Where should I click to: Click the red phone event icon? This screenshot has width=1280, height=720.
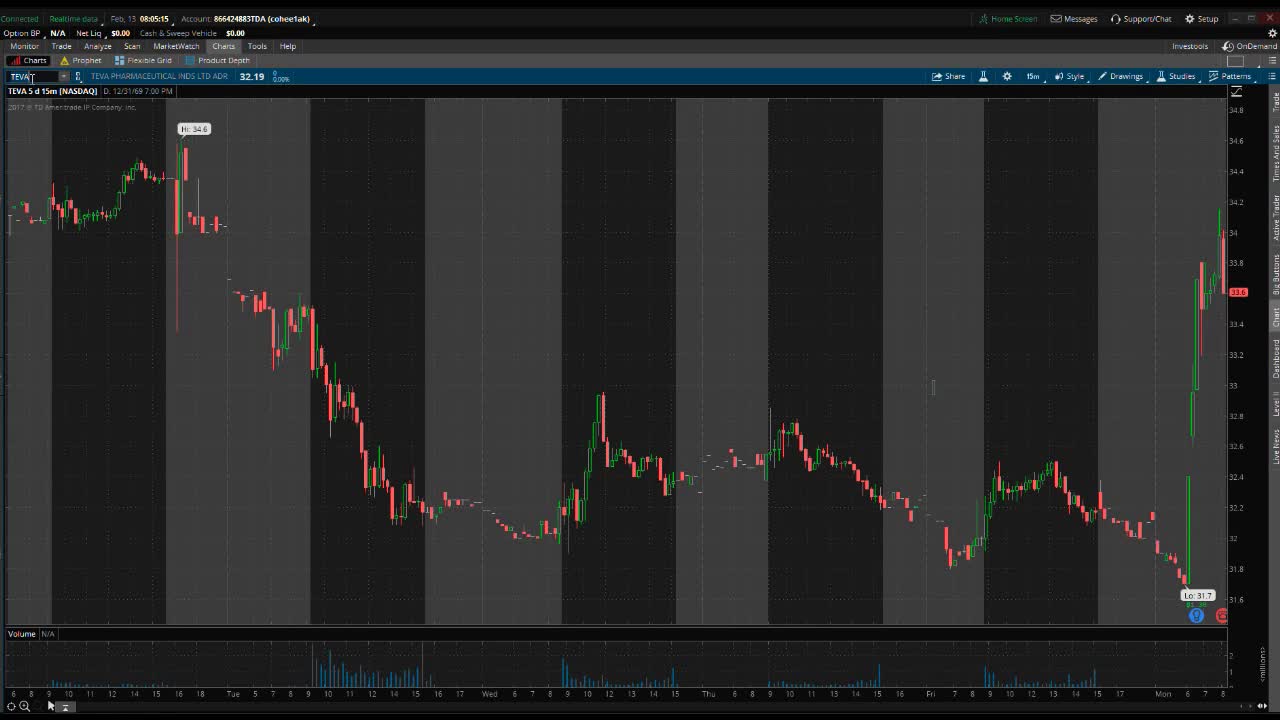coord(1221,615)
